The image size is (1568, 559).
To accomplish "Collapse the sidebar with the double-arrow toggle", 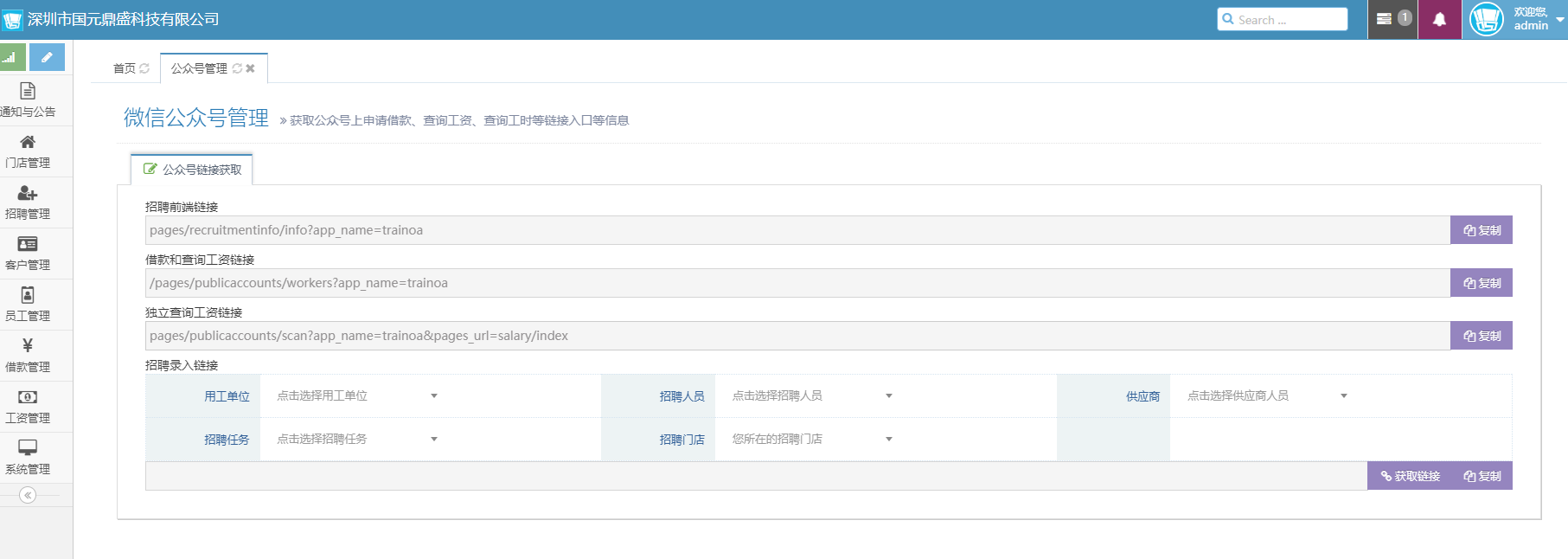I will coord(28,495).
